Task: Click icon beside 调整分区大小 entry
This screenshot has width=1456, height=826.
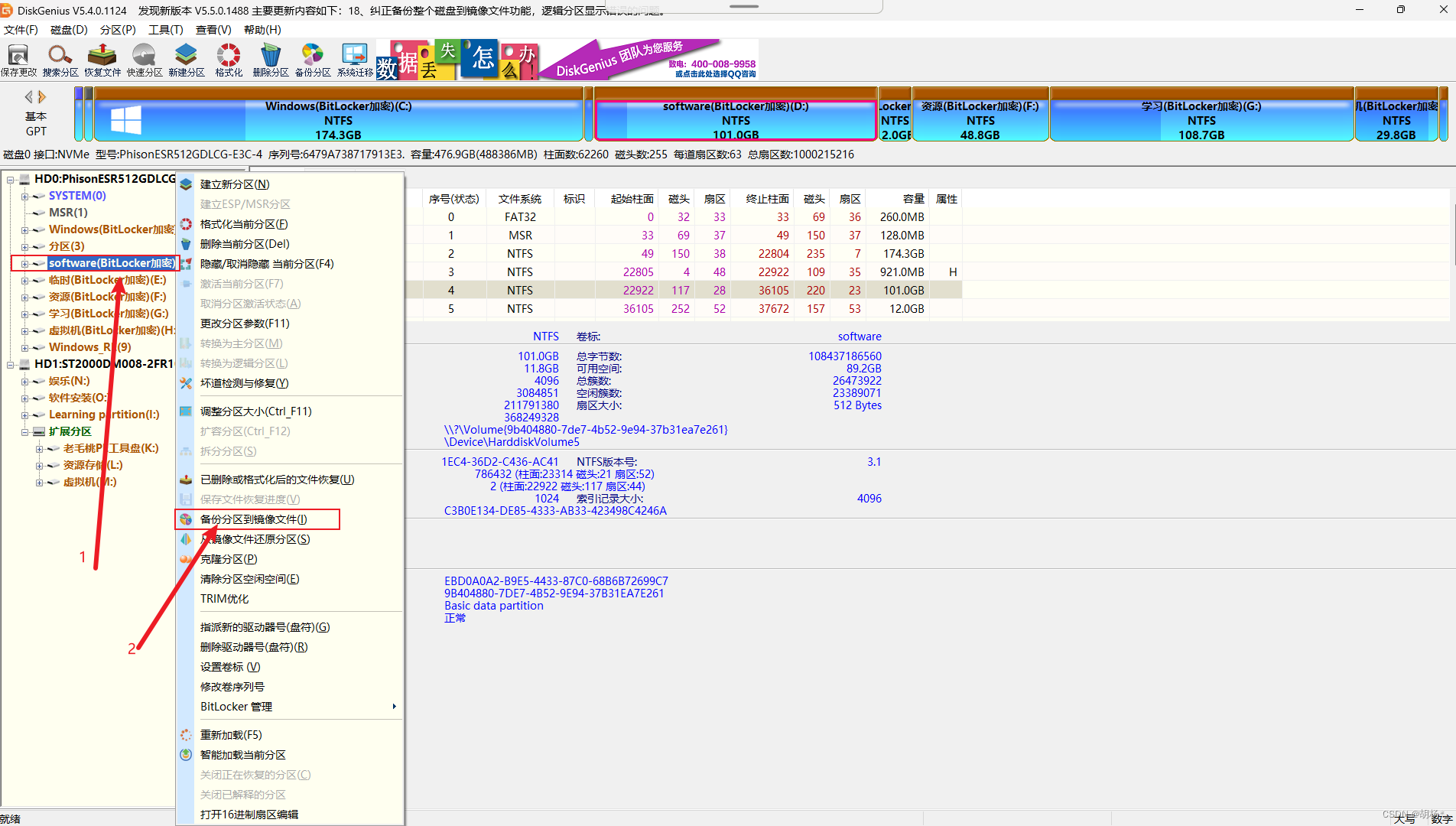Action: (186, 411)
